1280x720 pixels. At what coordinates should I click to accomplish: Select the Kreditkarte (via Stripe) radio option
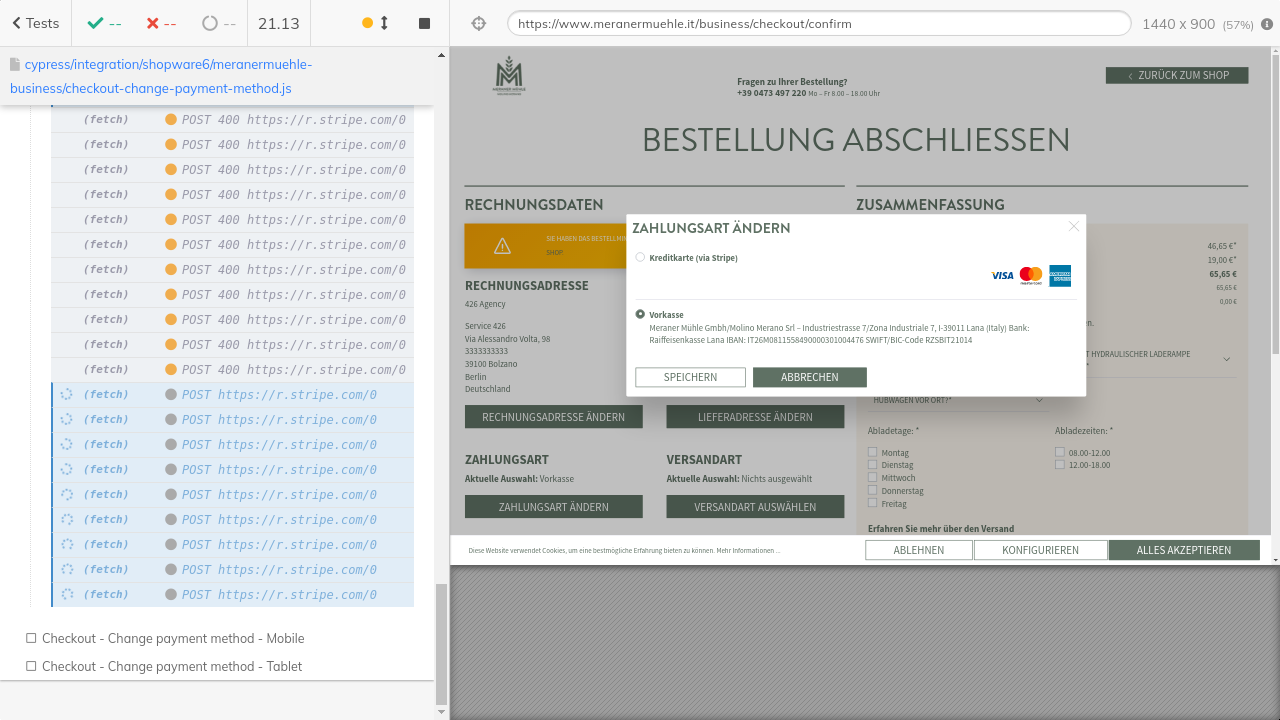(640, 258)
